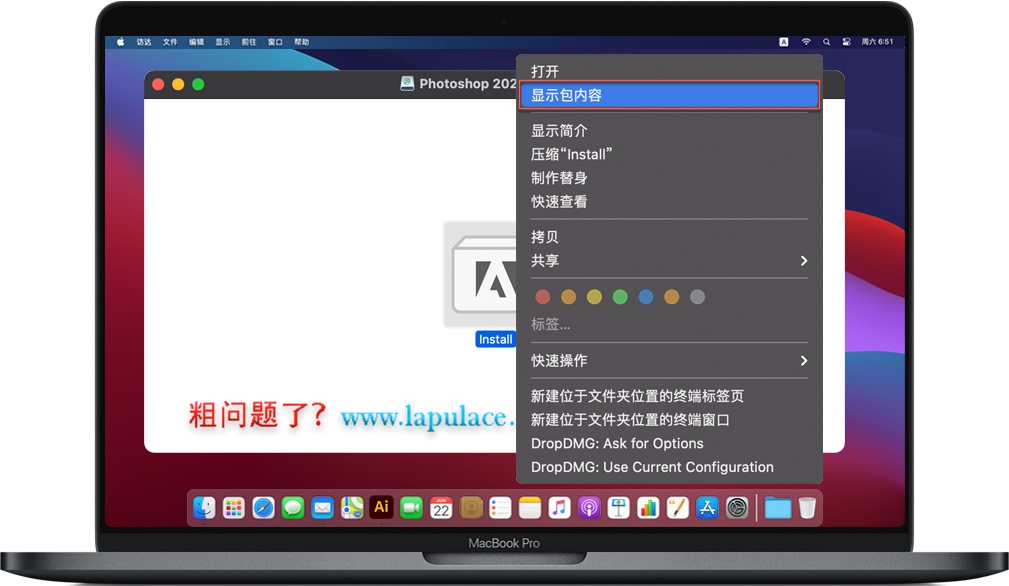Viewport: 1009px width, 586px height.
Task: Click the Wi-Fi icon in the menu bar
Action: point(806,42)
